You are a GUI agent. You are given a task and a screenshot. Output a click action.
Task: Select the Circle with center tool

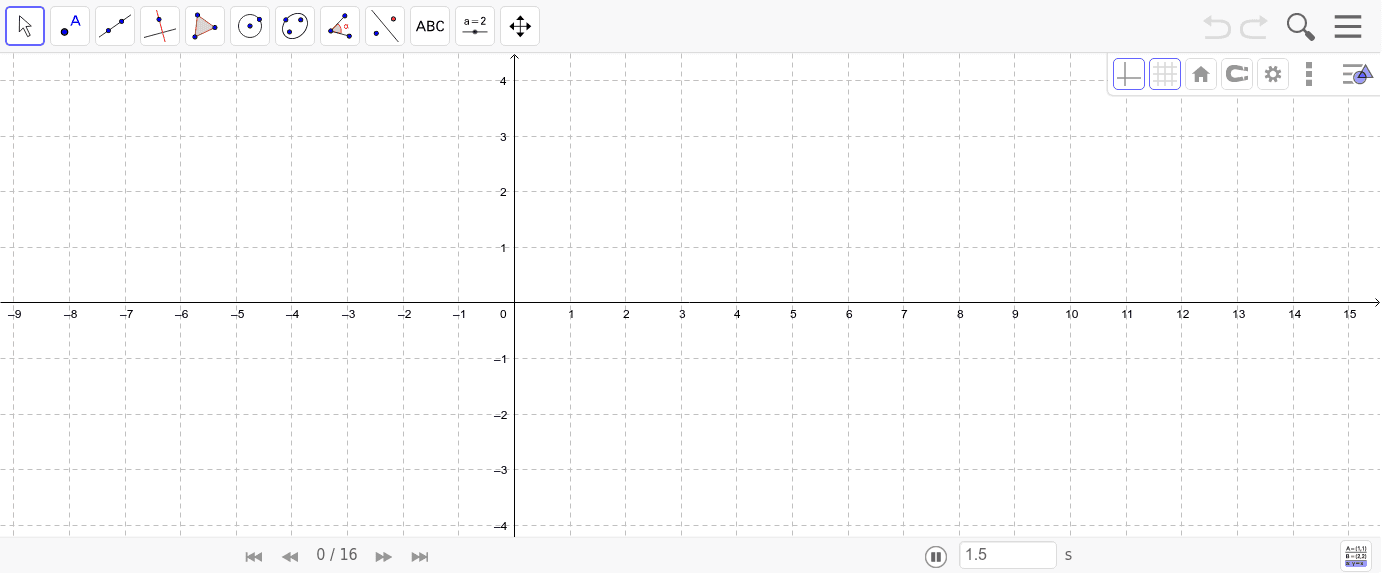click(250, 26)
